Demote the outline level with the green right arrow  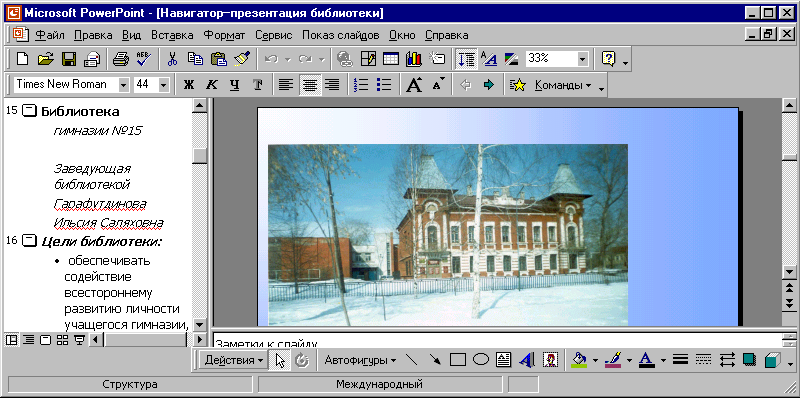point(489,85)
